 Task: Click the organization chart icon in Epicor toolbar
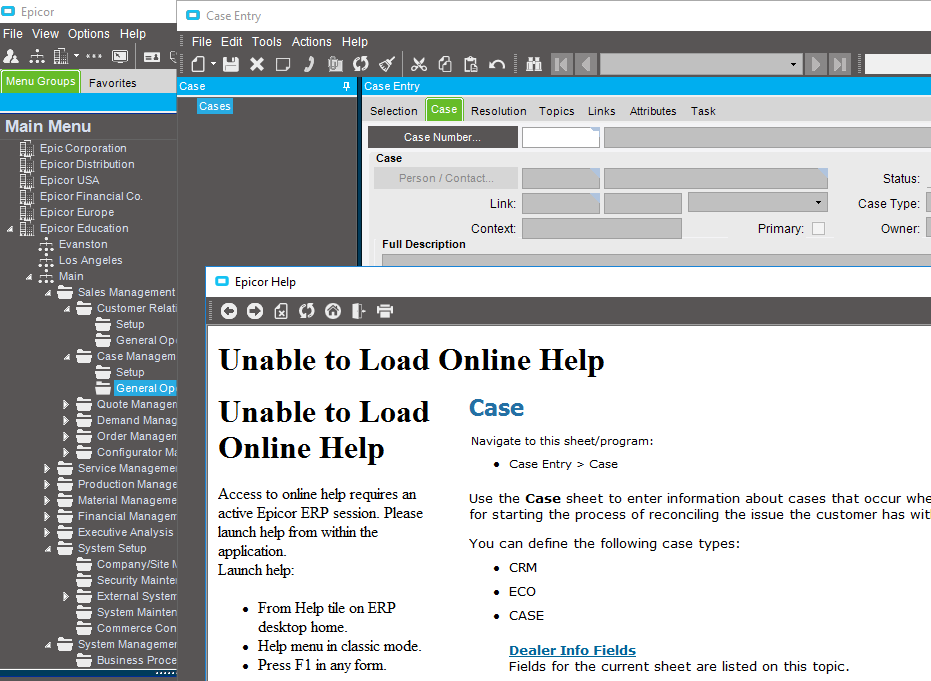[37, 56]
